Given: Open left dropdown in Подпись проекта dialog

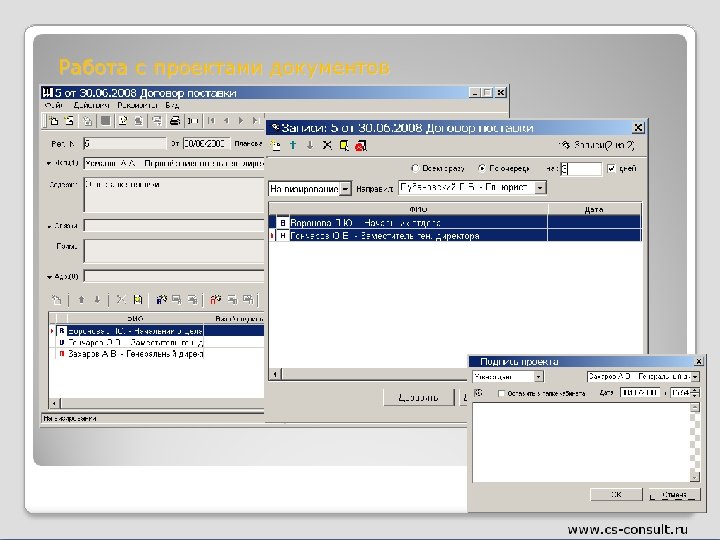Looking at the screenshot, I should (x=539, y=377).
